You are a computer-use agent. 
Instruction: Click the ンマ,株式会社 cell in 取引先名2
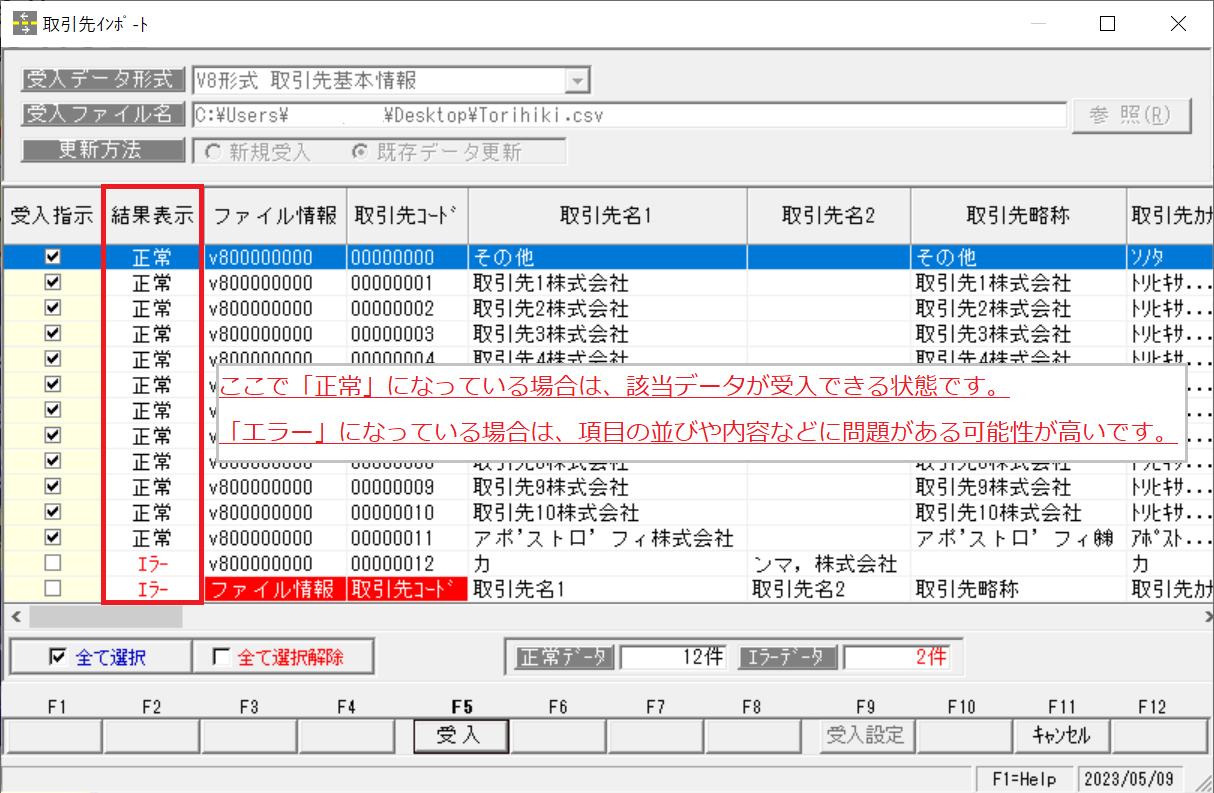pos(829,564)
